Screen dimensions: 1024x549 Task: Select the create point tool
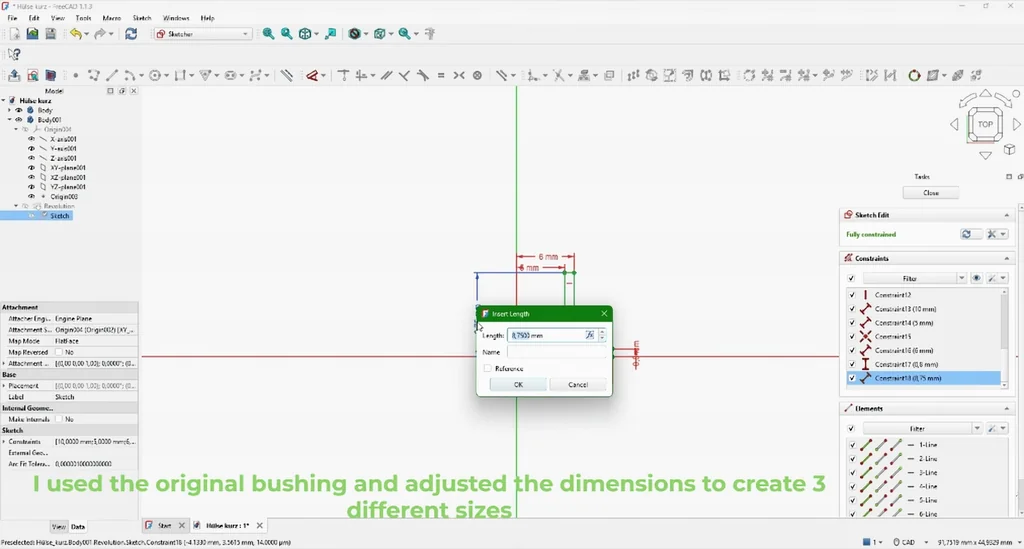(x=75, y=76)
